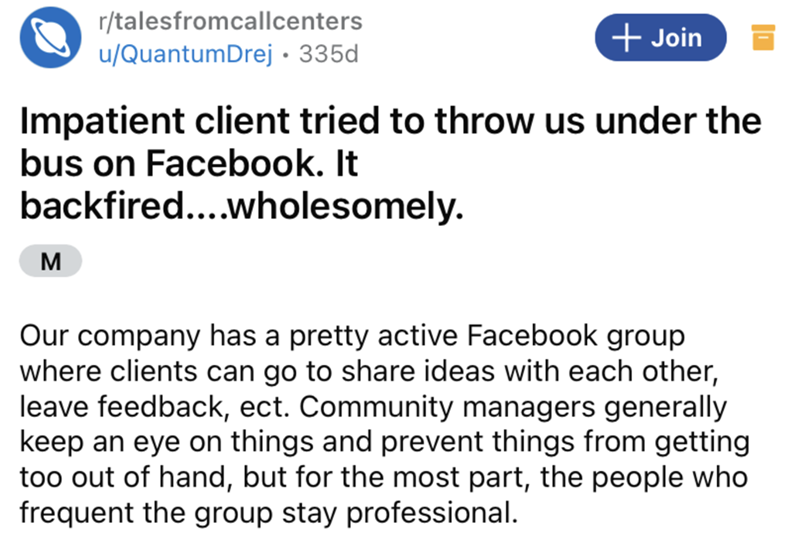Click the yellow archived post icon
800x542 pixels.
pyautogui.click(x=763, y=39)
